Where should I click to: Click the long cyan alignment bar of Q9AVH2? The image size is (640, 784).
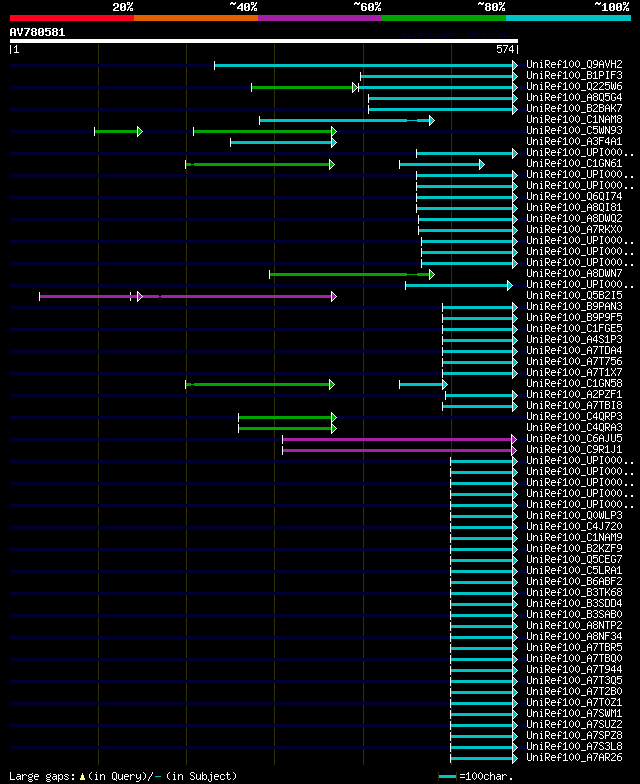tap(364, 65)
